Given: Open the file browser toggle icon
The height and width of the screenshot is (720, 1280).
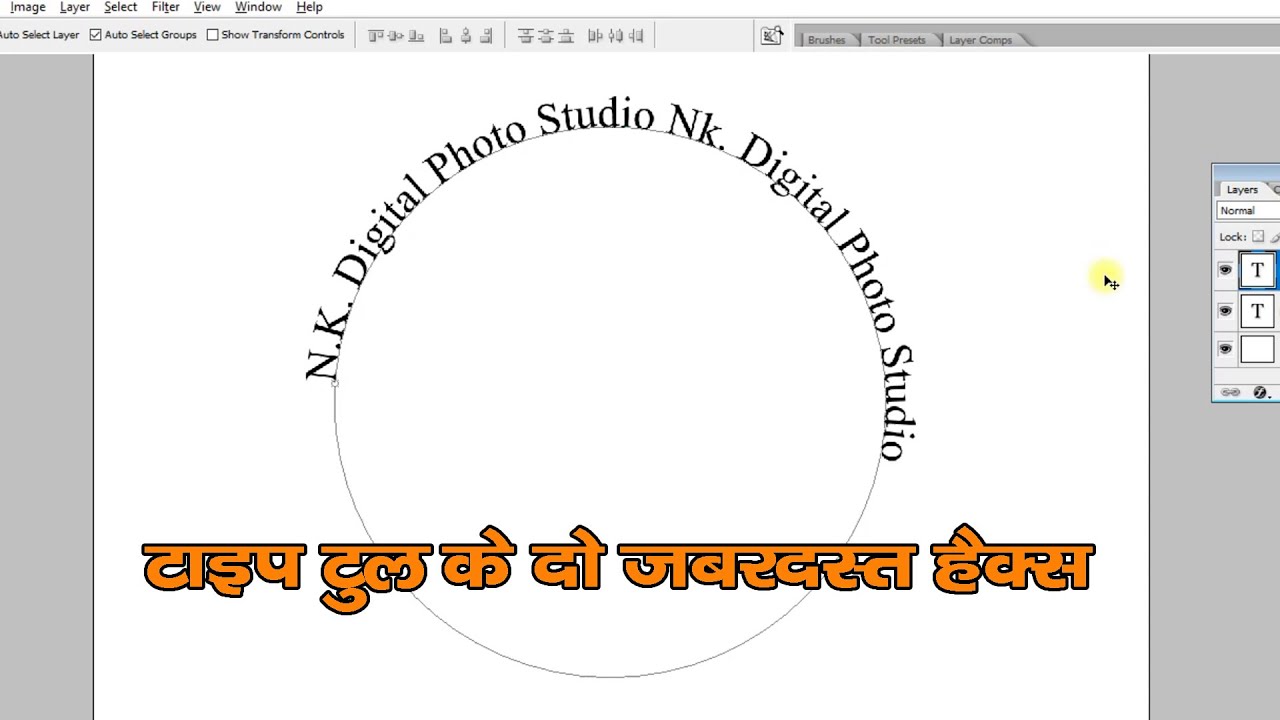Looking at the screenshot, I should tap(772, 36).
